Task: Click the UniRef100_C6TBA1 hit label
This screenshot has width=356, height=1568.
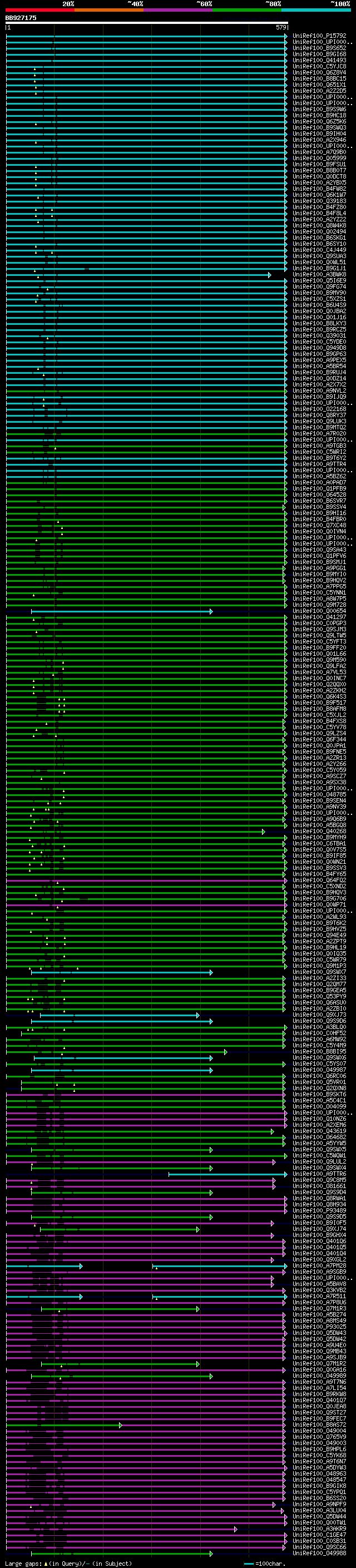Action: click(319, 844)
